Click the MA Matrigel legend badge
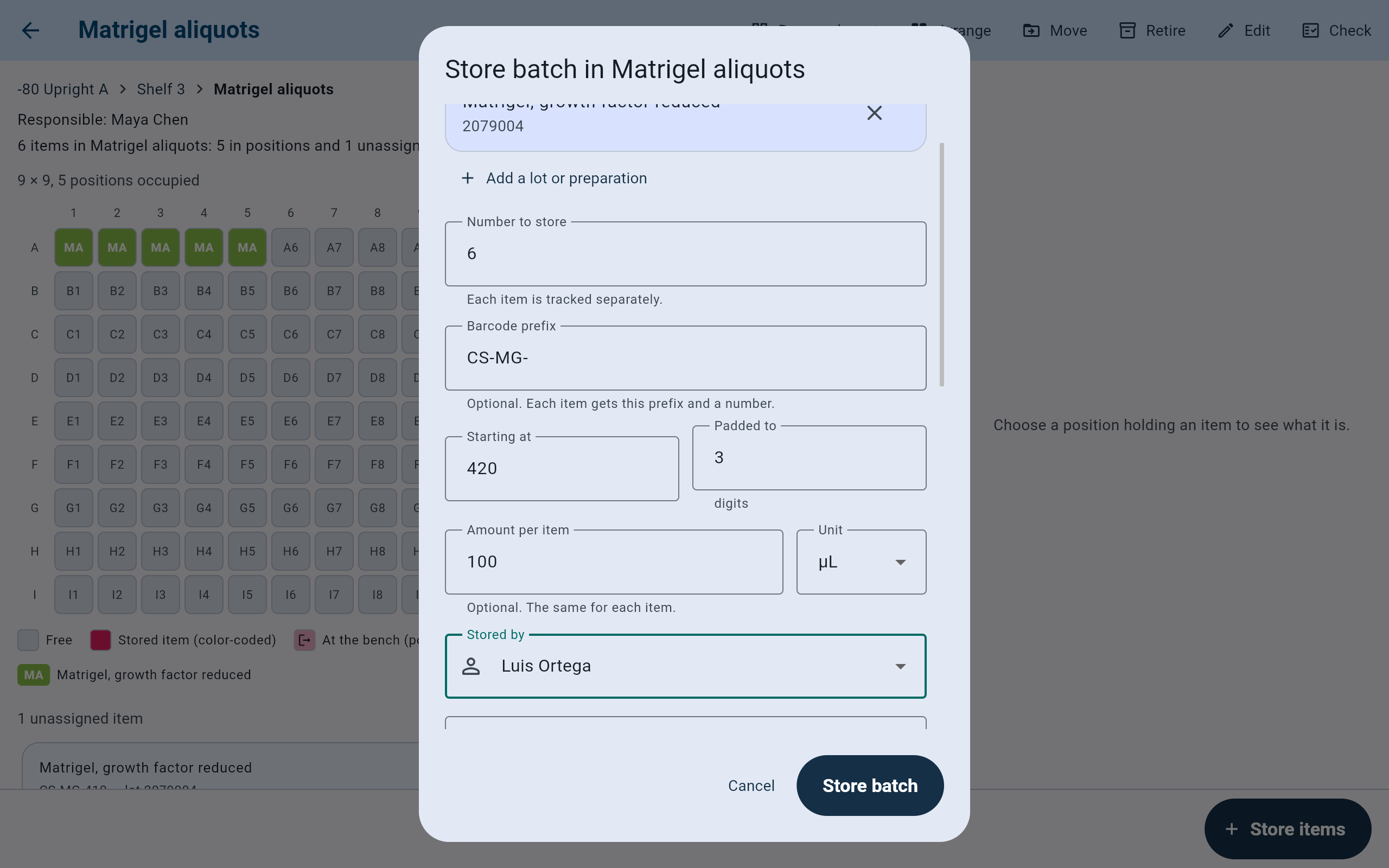The height and width of the screenshot is (868, 1389). coord(33,675)
